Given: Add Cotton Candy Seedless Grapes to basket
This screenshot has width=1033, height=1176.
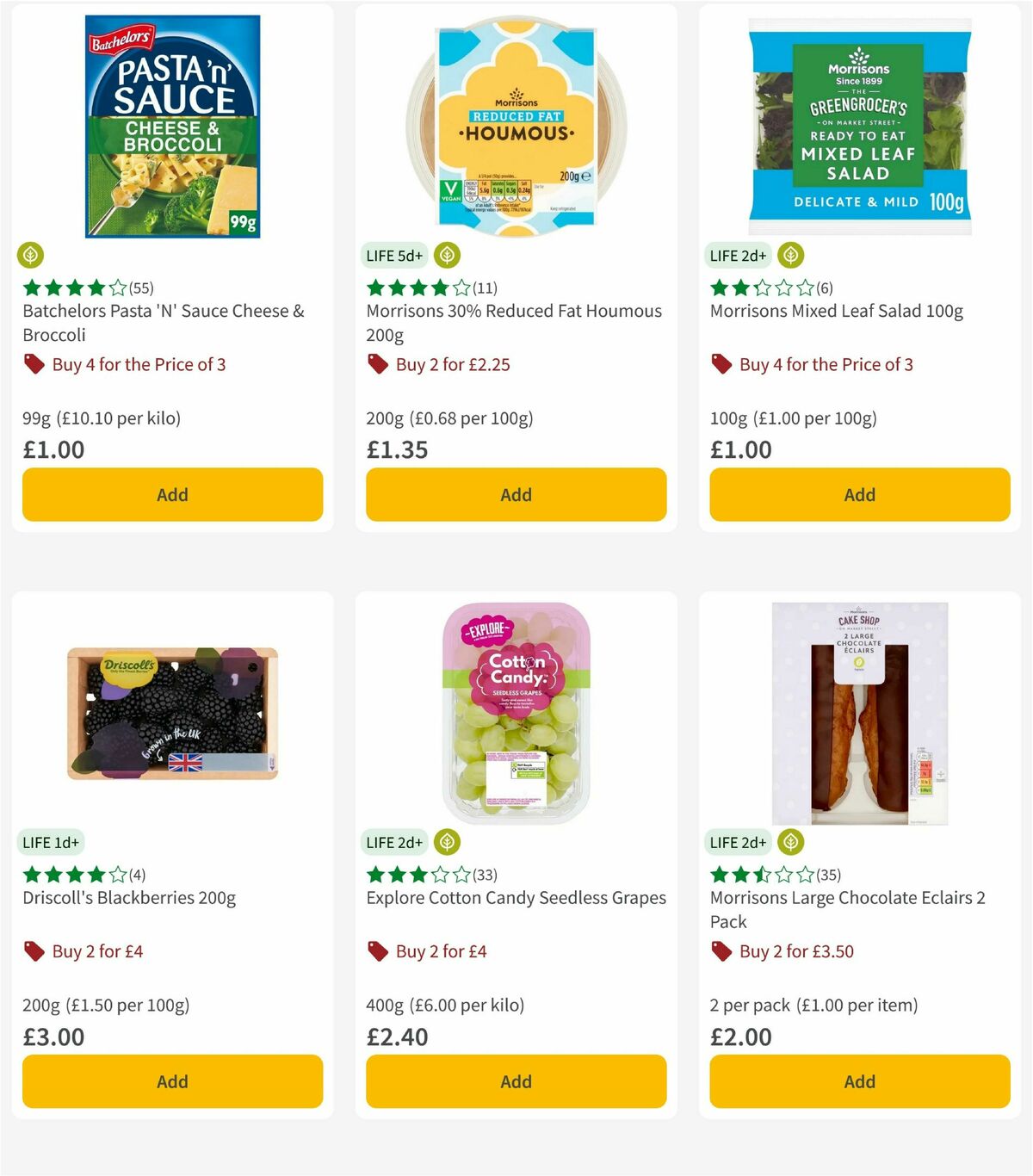Looking at the screenshot, I should 515,1081.
